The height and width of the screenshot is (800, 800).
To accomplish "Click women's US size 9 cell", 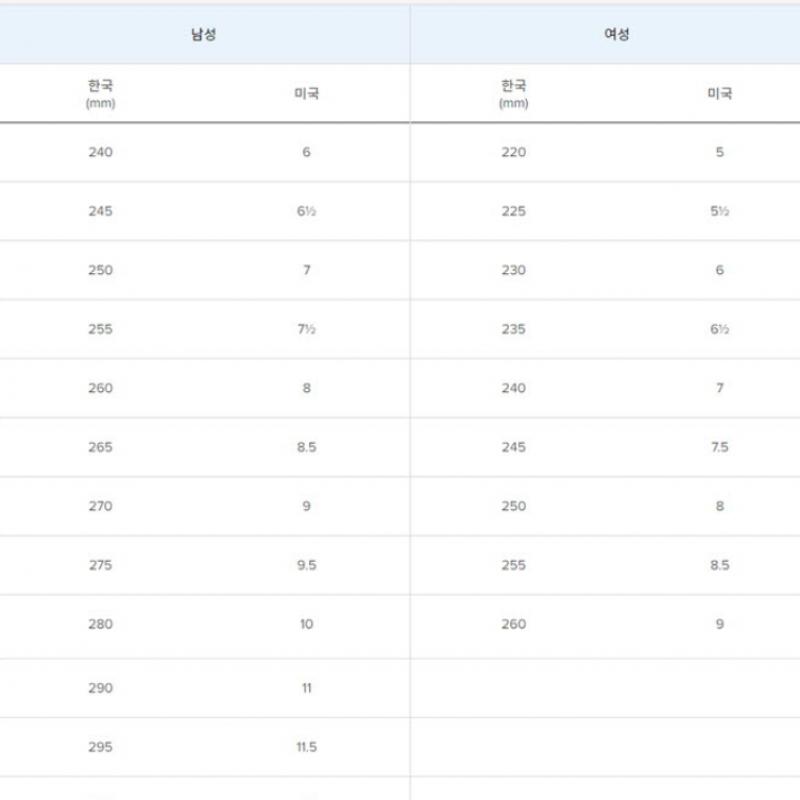I will (719, 624).
